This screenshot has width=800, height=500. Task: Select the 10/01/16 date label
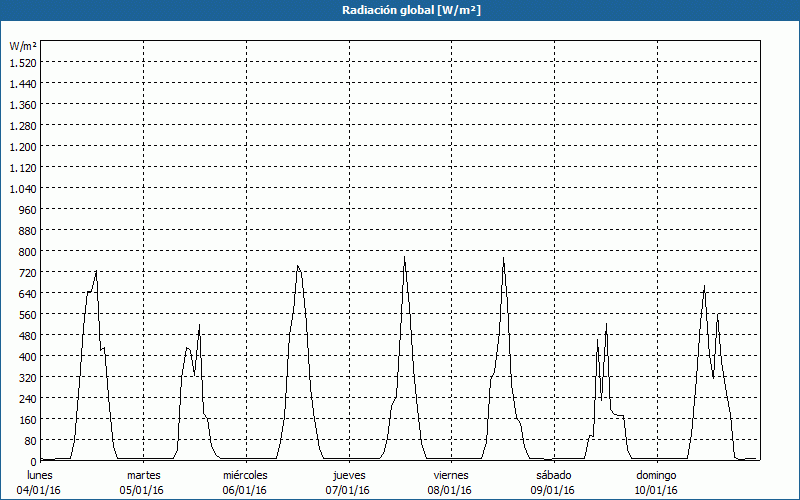[657, 490]
